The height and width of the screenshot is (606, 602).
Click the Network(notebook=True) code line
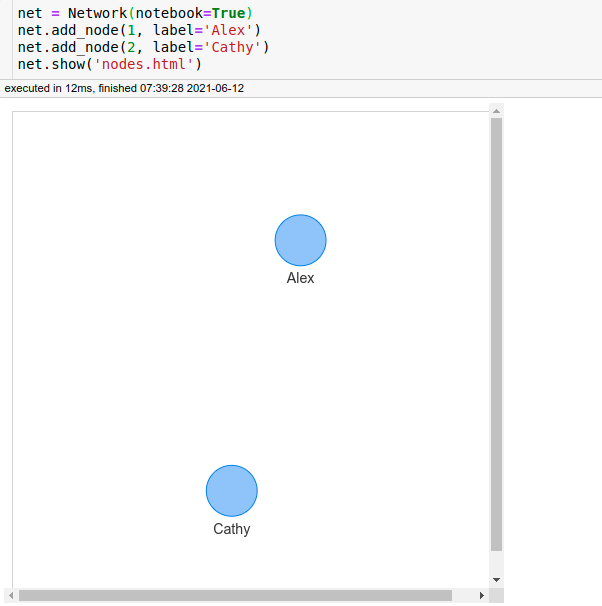pyautogui.click(x=135, y=13)
